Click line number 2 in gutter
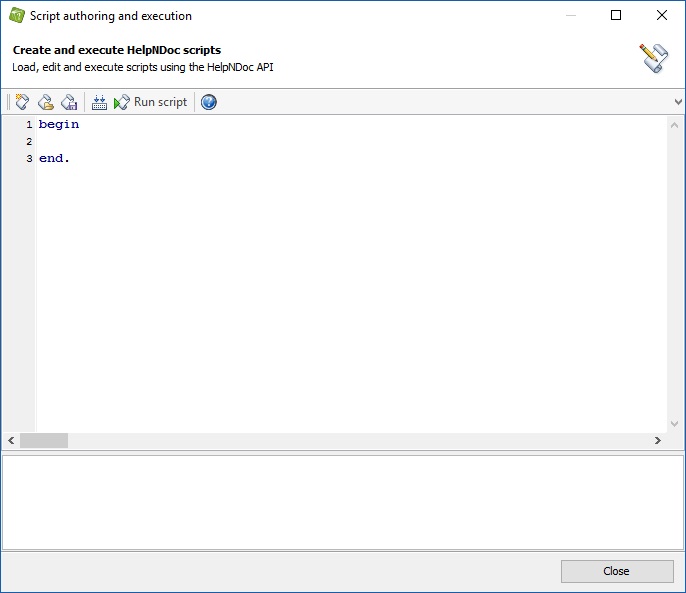 click(29, 141)
